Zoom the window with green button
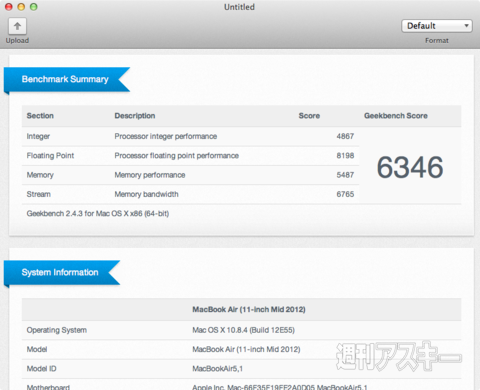The width and height of the screenshot is (480, 390). [x=34, y=7]
